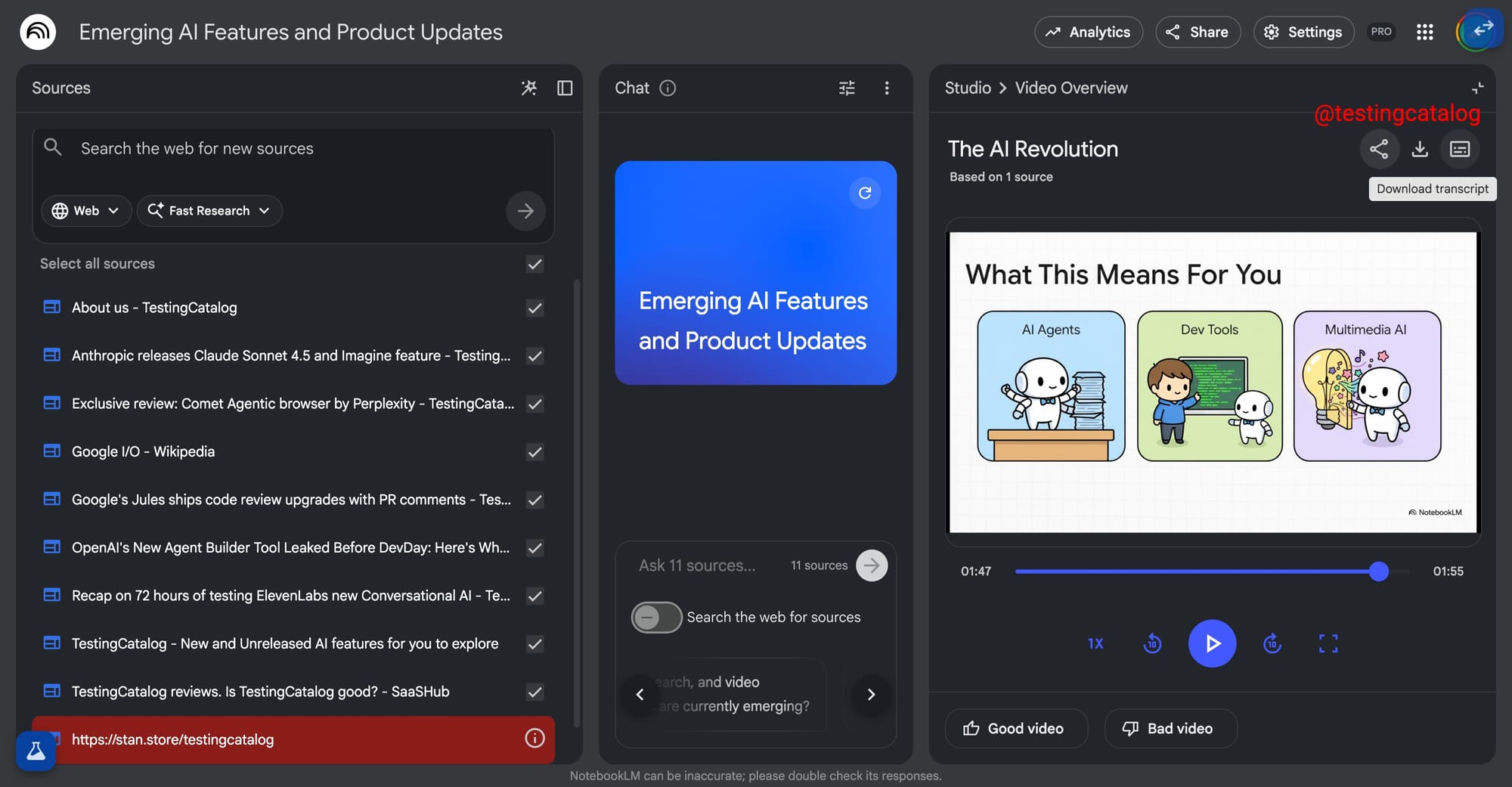Image resolution: width=1512 pixels, height=787 pixels.
Task: Click the discover sources sparkle icon
Action: tap(529, 88)
